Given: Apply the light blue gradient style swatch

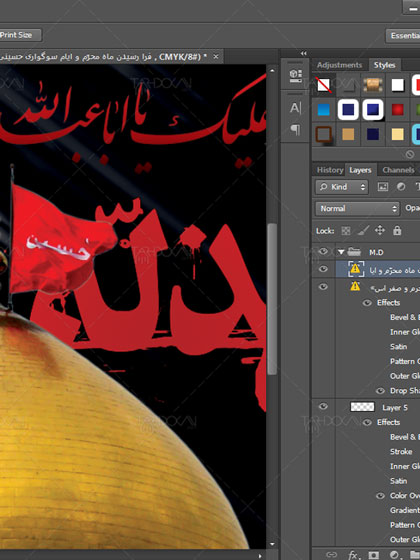Looking at the screenshot, I should 324,110.
